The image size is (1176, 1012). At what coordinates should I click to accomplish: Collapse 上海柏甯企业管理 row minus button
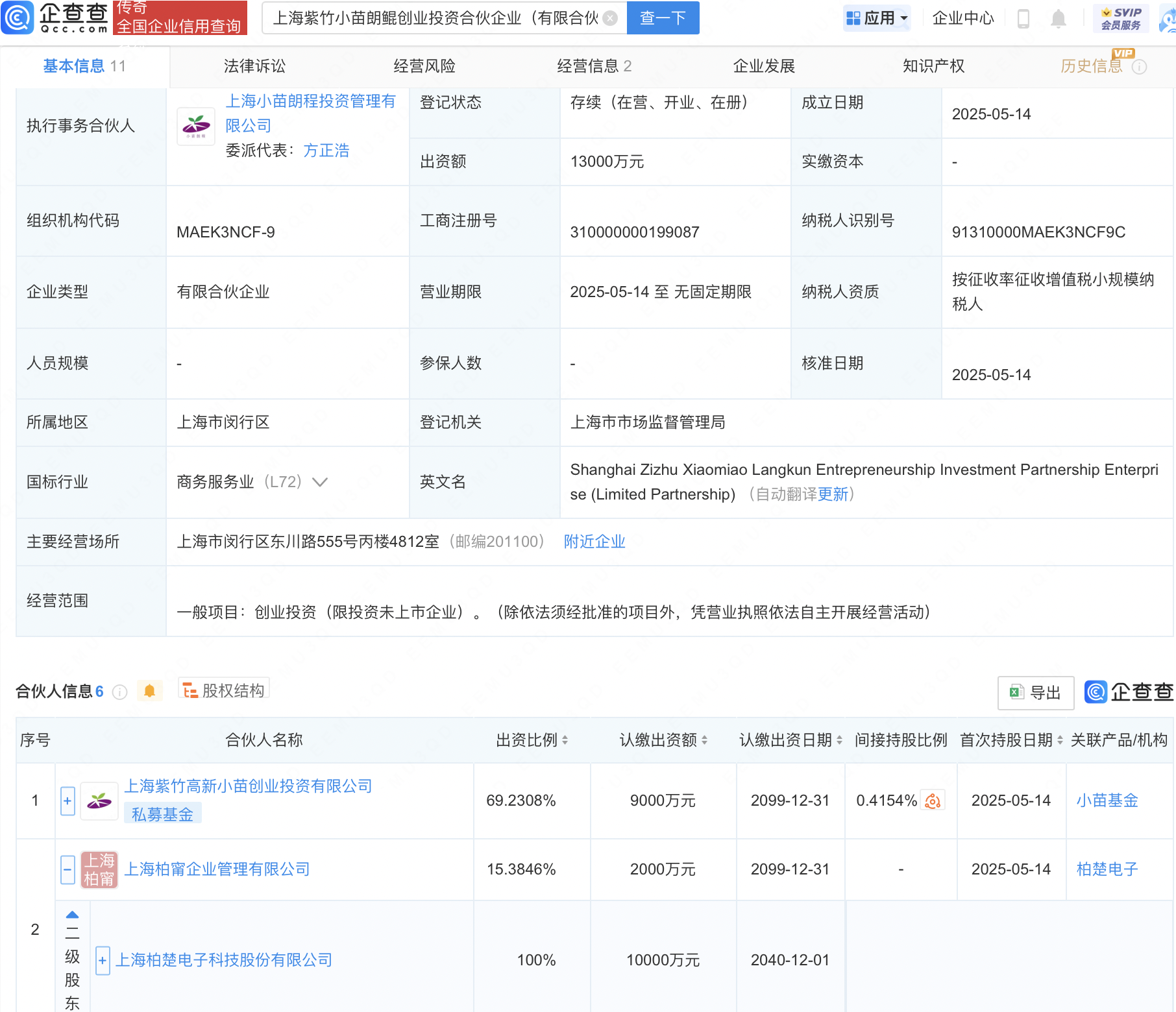(x=67, y=869)
